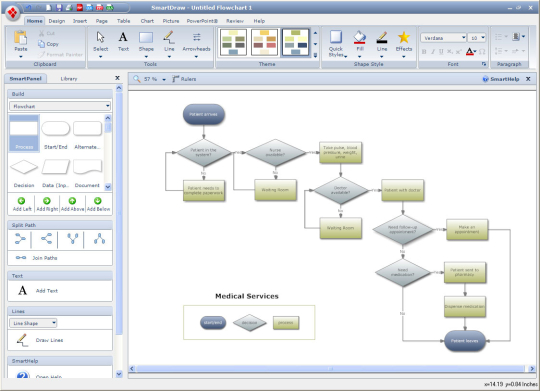This screenshot has height=391, width=540.
Task: Open the Table ribbon tab
Action: pyautogui.click(x=123, y=21)
